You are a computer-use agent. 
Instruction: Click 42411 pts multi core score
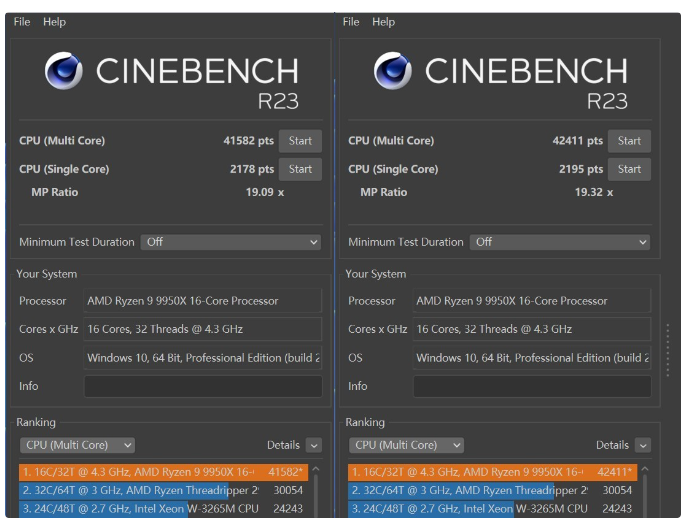click(x=578, y=141)
